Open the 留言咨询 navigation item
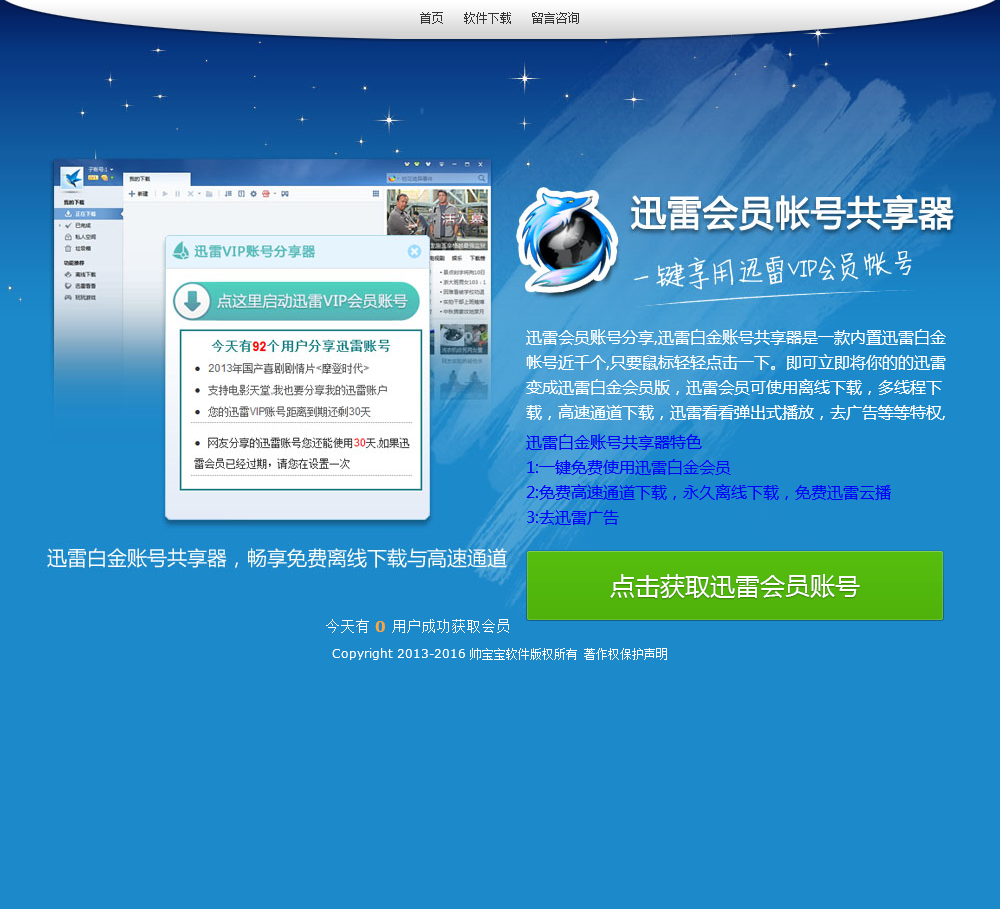Image resolution: width=1000 pixels, height=909 pixels. pyautogui.click(x=555, y=18)
